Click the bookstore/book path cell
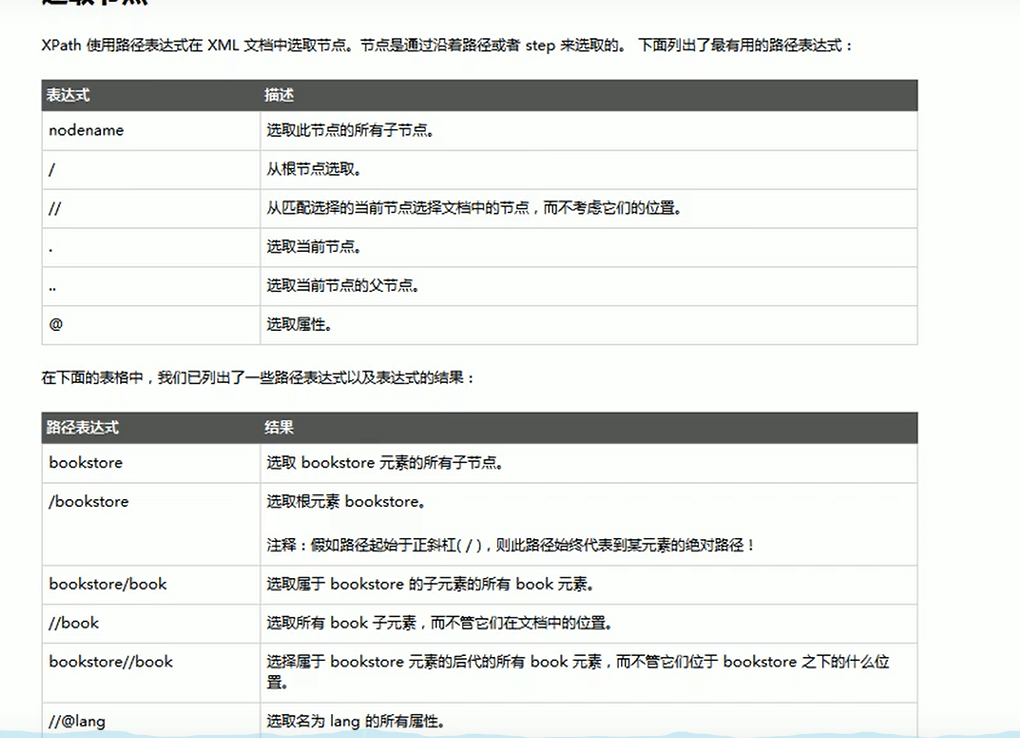Image resolution: width=1020 pixels, height=738 pixels. pyautogui.click(x=107, y=584)
